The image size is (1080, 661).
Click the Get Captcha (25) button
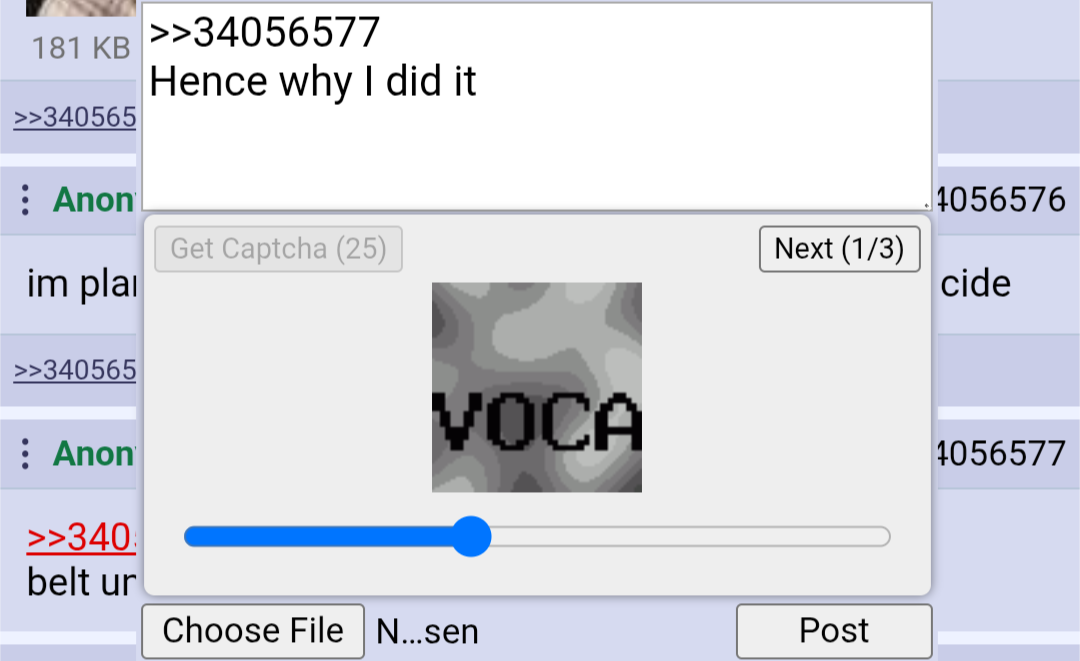[x=278, y=249]
